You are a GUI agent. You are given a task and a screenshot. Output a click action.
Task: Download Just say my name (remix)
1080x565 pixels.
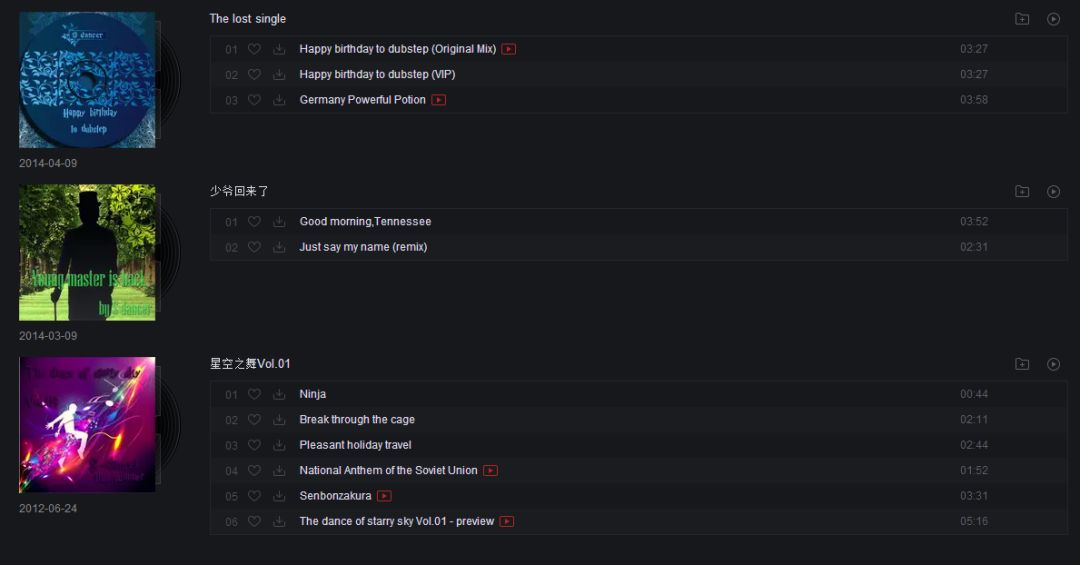click(279, 247)
